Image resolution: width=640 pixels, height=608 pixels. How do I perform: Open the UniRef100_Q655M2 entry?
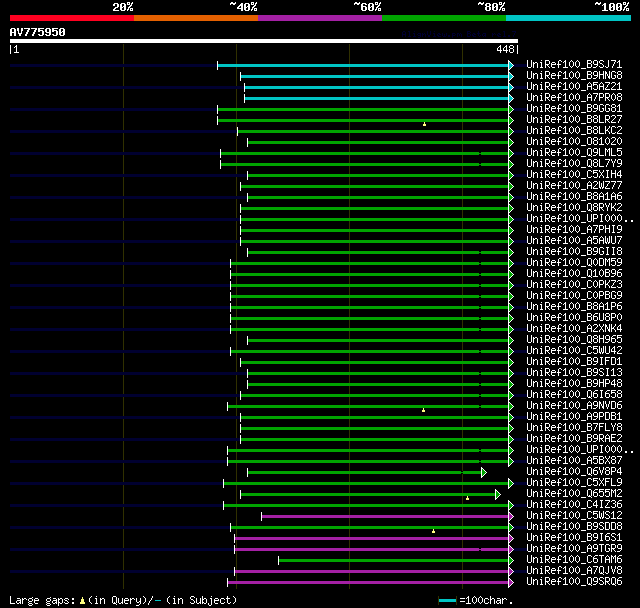point(574,494)
